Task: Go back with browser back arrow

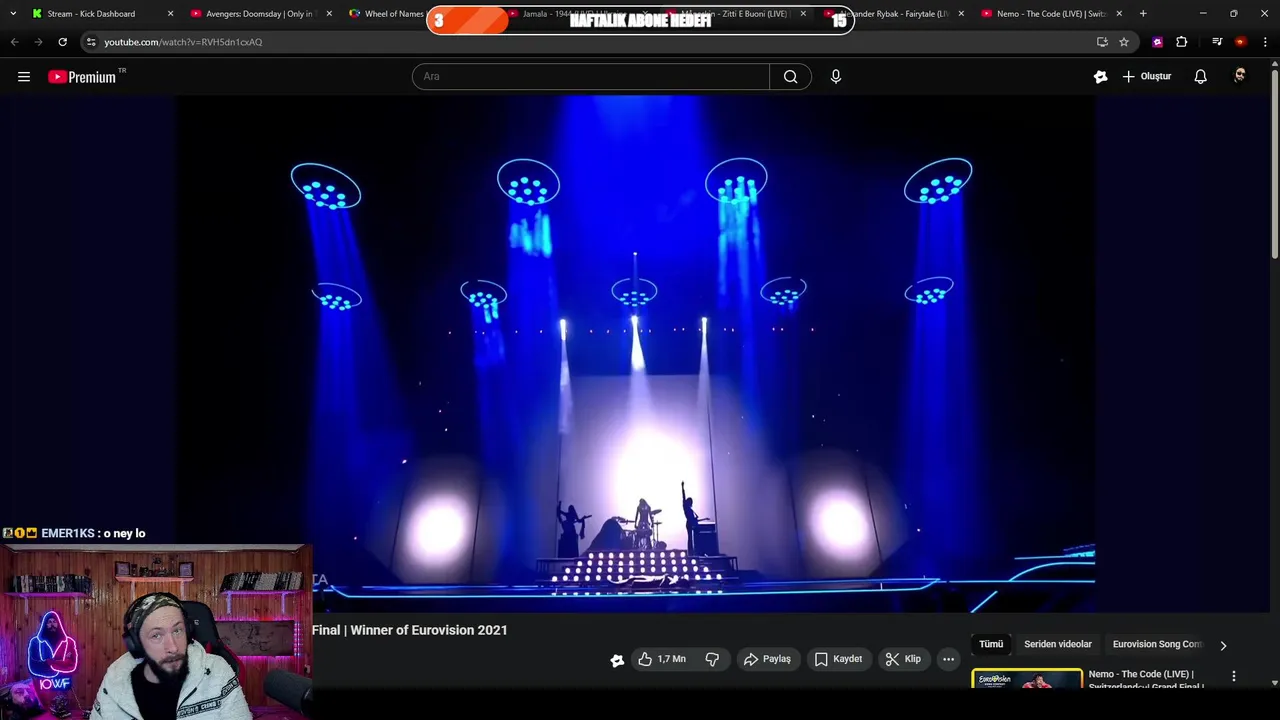Action: click(14, 42)
